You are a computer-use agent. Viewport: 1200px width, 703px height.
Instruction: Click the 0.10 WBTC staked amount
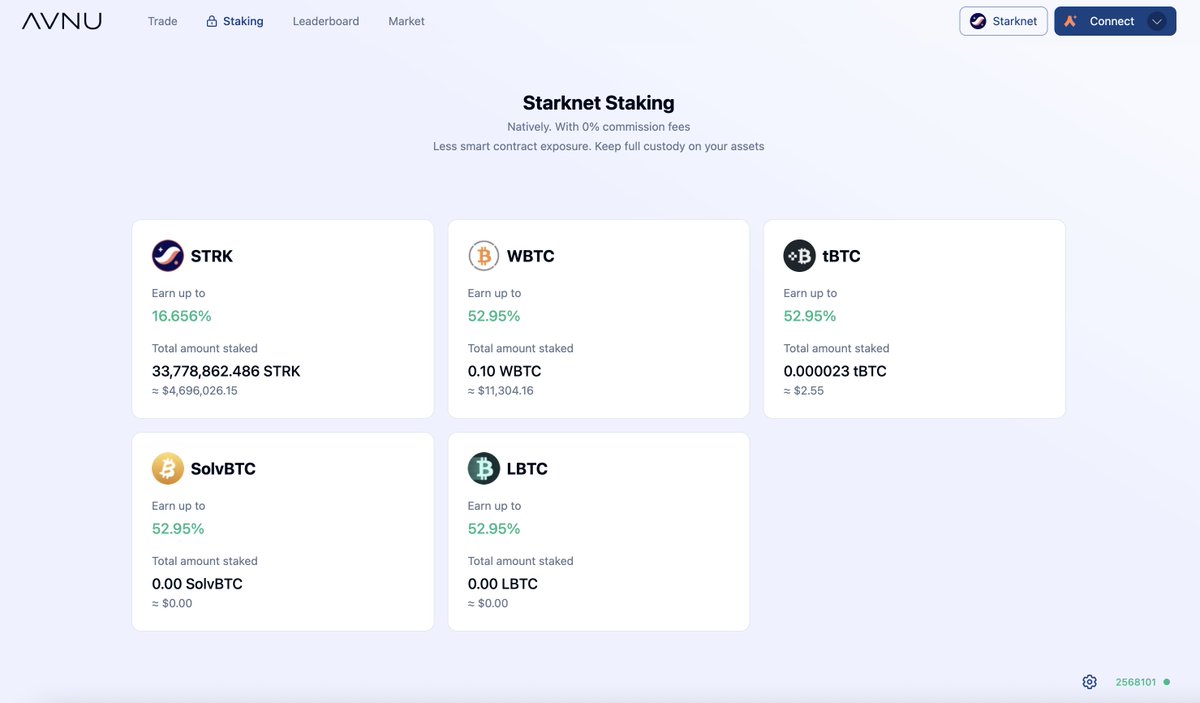505,371
